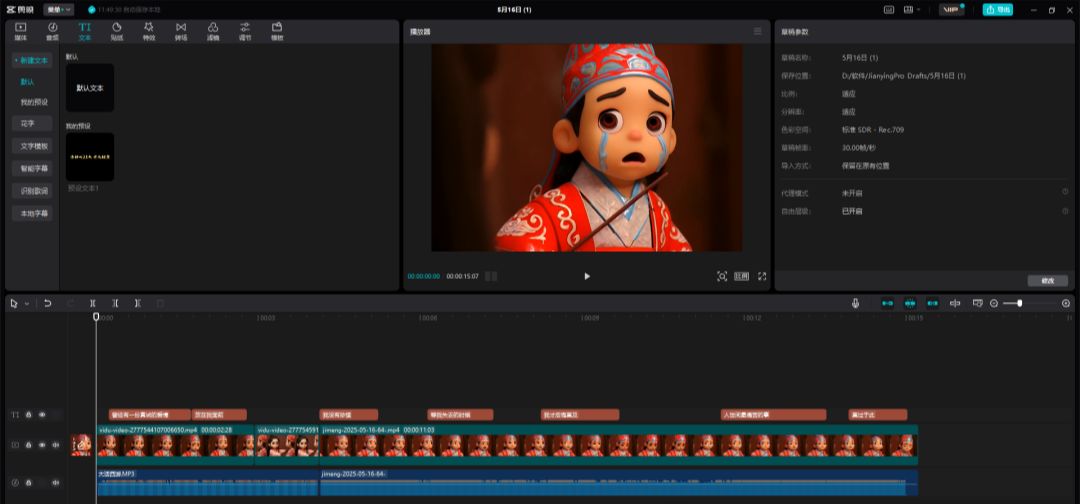Switch to the 转场 transitions tab
Image resolution: width=1080 pixels, height=504 pixels.
click(181, 31)
